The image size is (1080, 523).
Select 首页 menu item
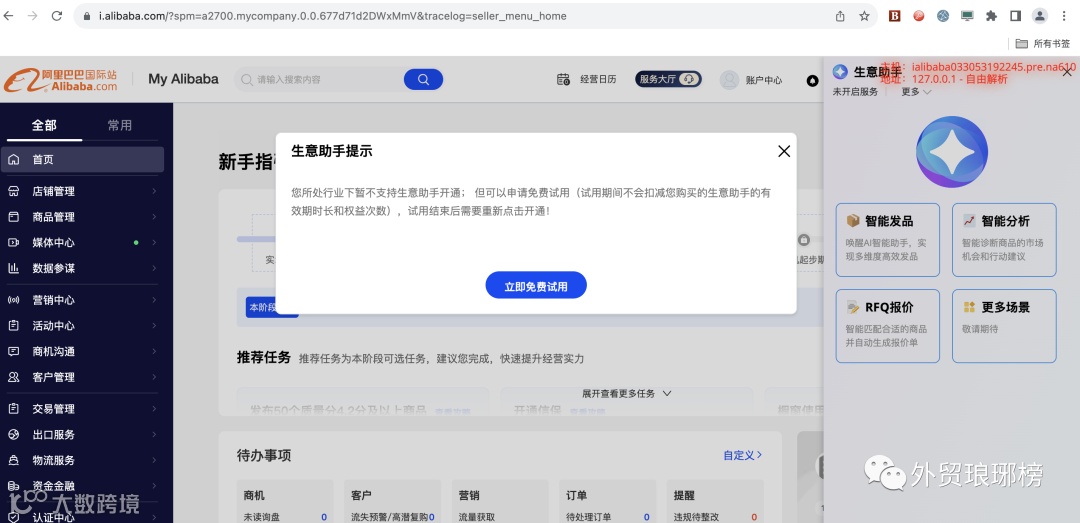[83, 160]
